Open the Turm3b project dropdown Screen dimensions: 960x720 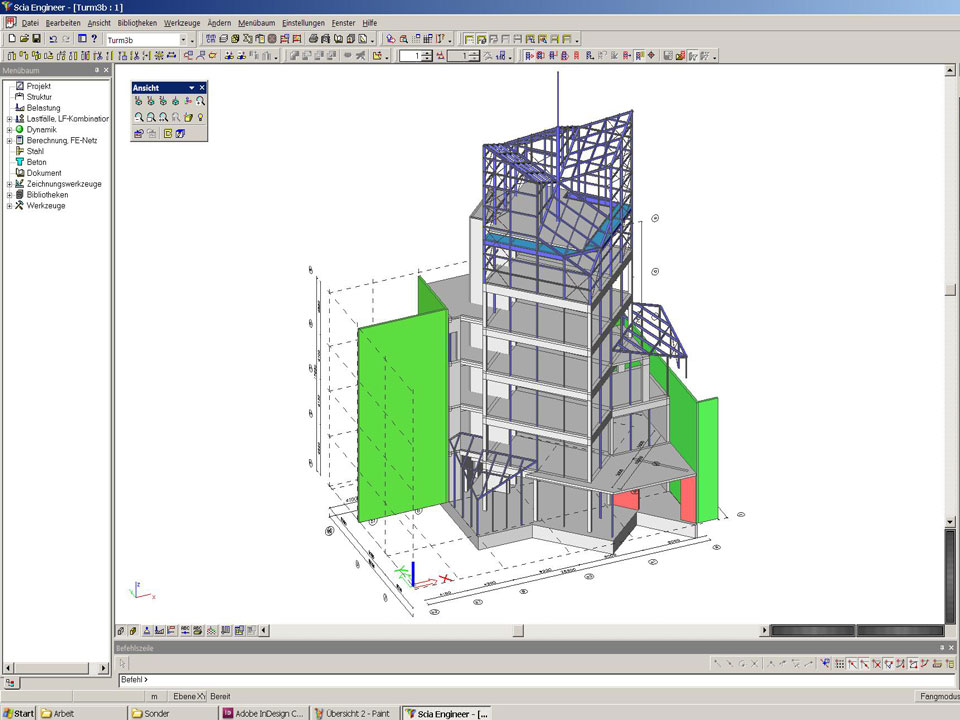(182, 39)
